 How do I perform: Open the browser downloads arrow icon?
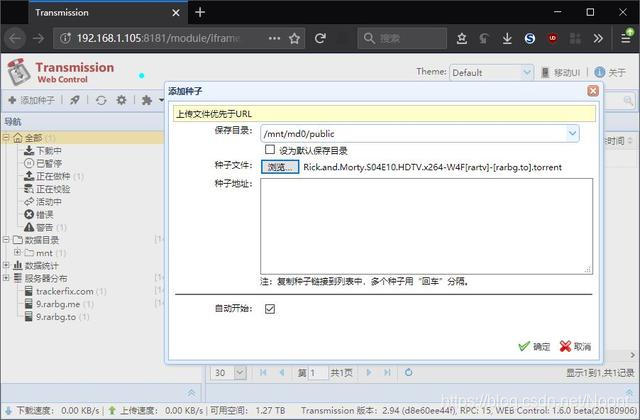click(x=507, y=38)
